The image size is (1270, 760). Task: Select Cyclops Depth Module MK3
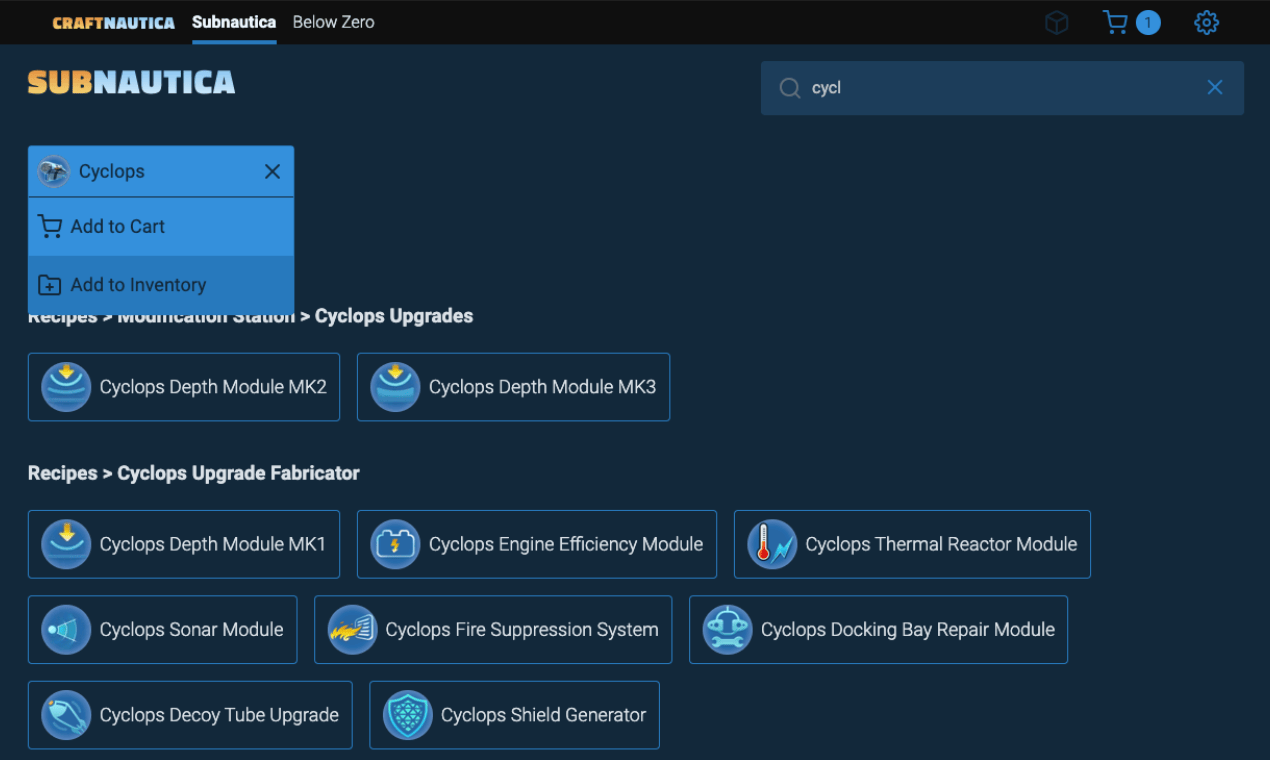[513, 387]
